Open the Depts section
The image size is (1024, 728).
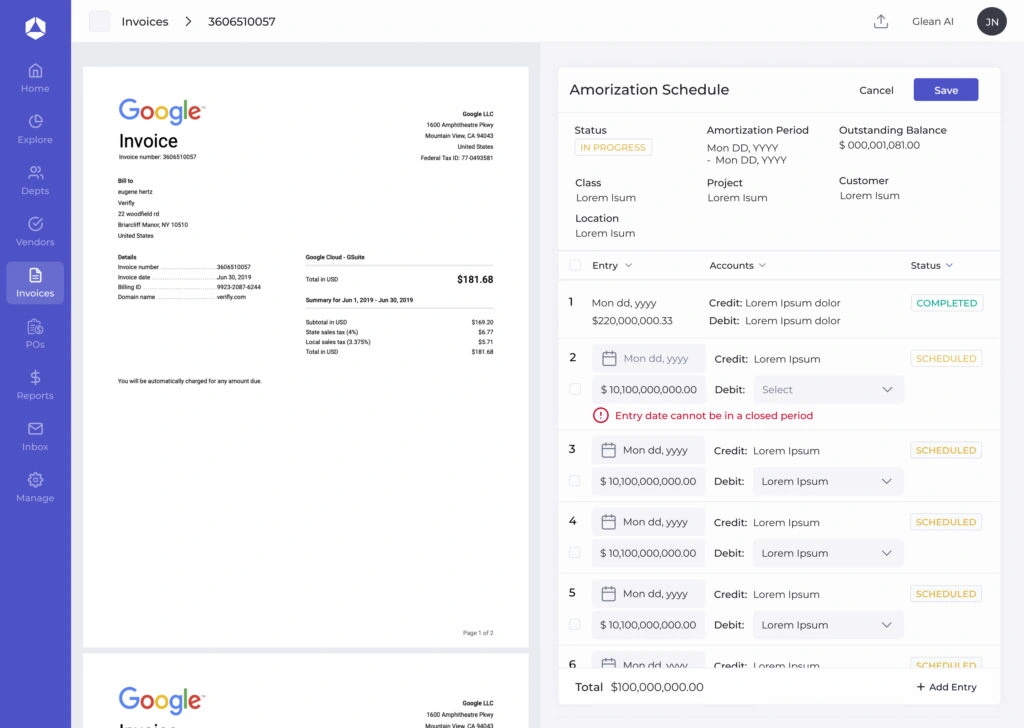coord(35,180)
